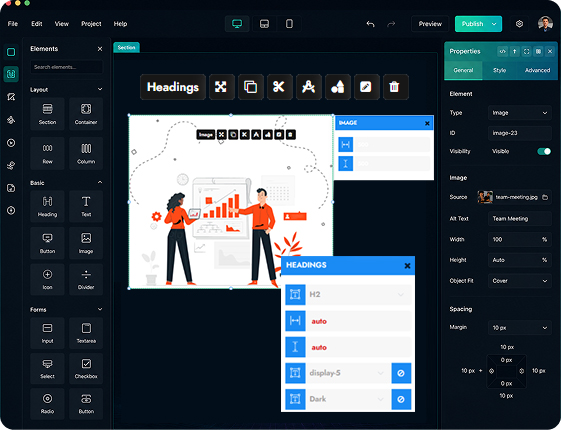Expand the Basic section chevron
562x430 pixels.
pyautogui.click(x=100, y=182)
